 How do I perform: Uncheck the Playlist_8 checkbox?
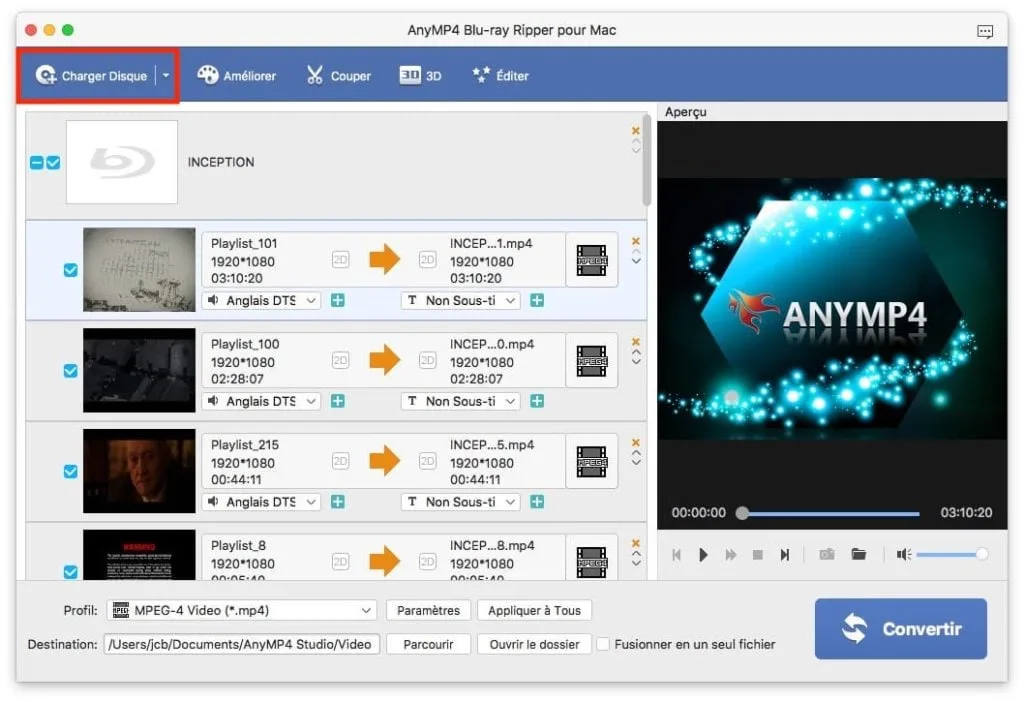pos(71,571)
